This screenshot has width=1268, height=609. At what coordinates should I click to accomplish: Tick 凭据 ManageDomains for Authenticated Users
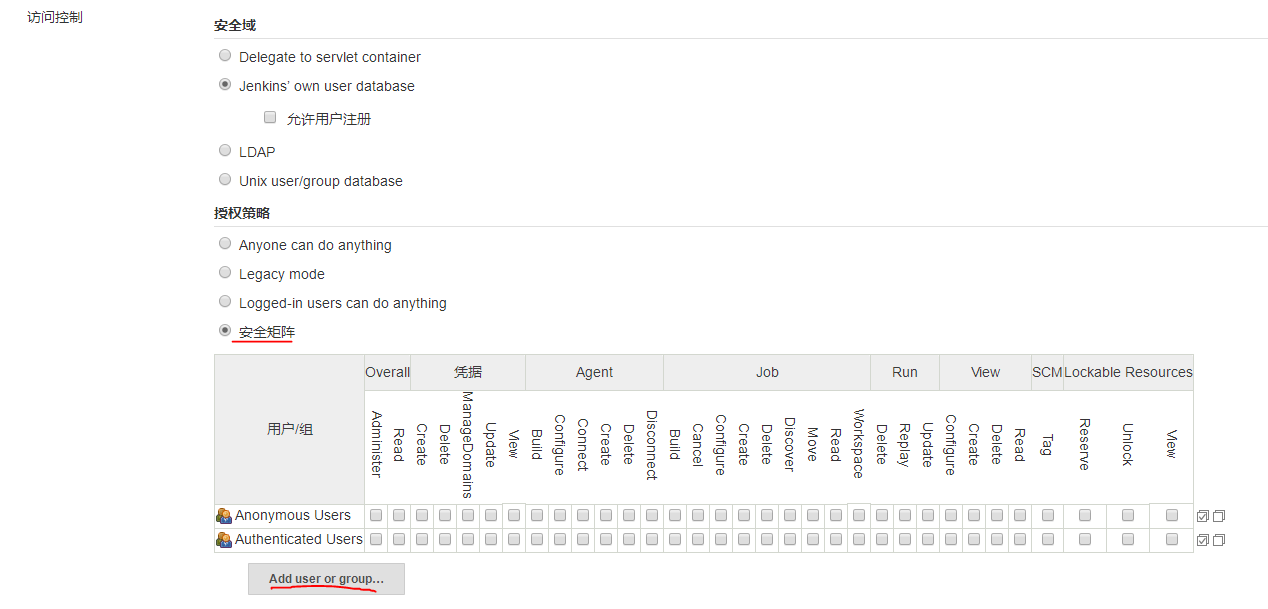coord(468,539)
